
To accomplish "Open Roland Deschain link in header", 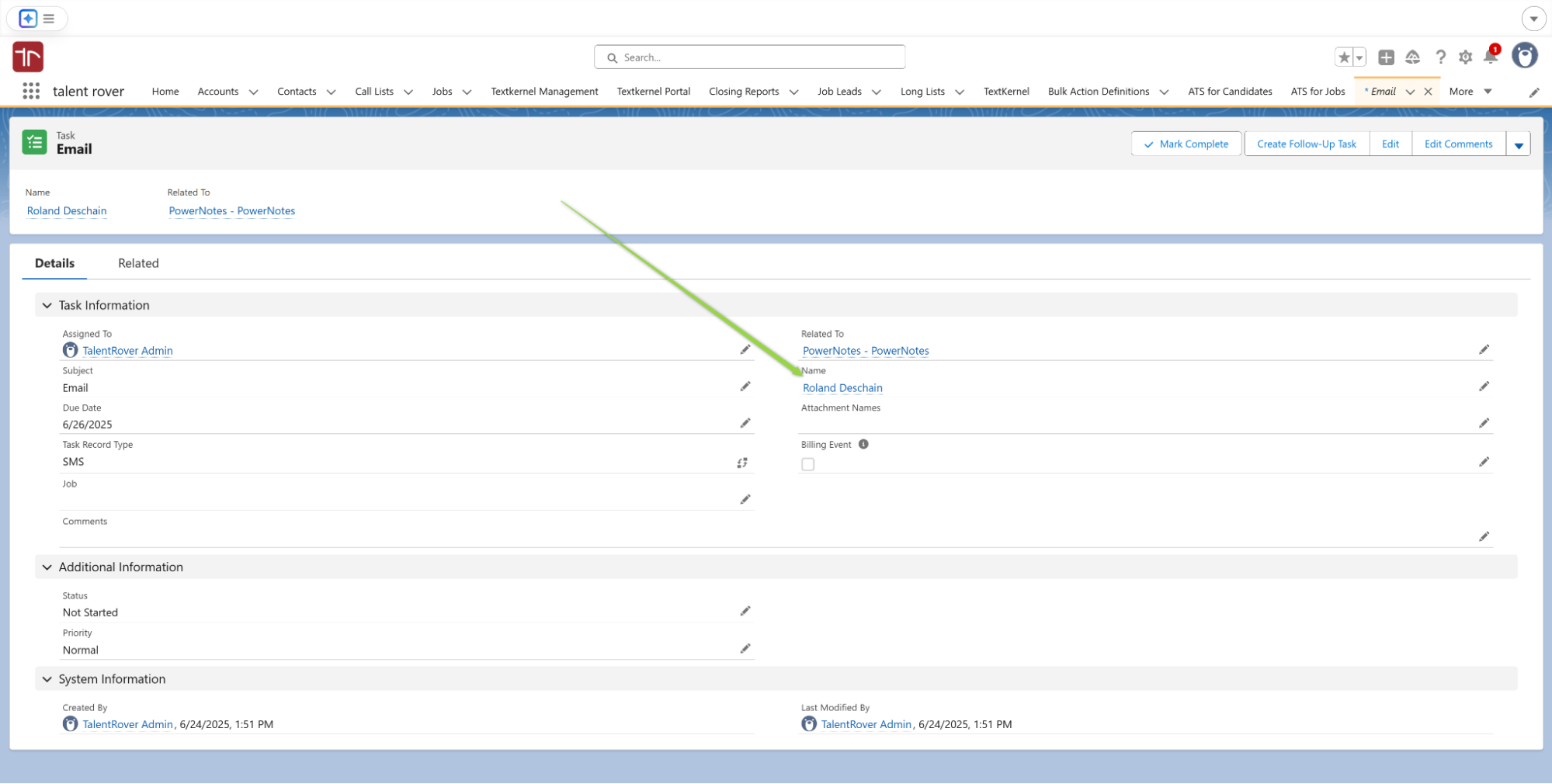I will pyautogui.click(x=67, y=211).
